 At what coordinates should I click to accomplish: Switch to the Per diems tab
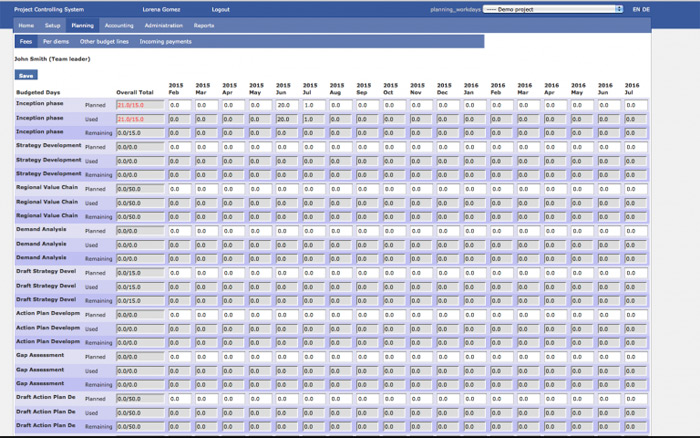point(55,42)
